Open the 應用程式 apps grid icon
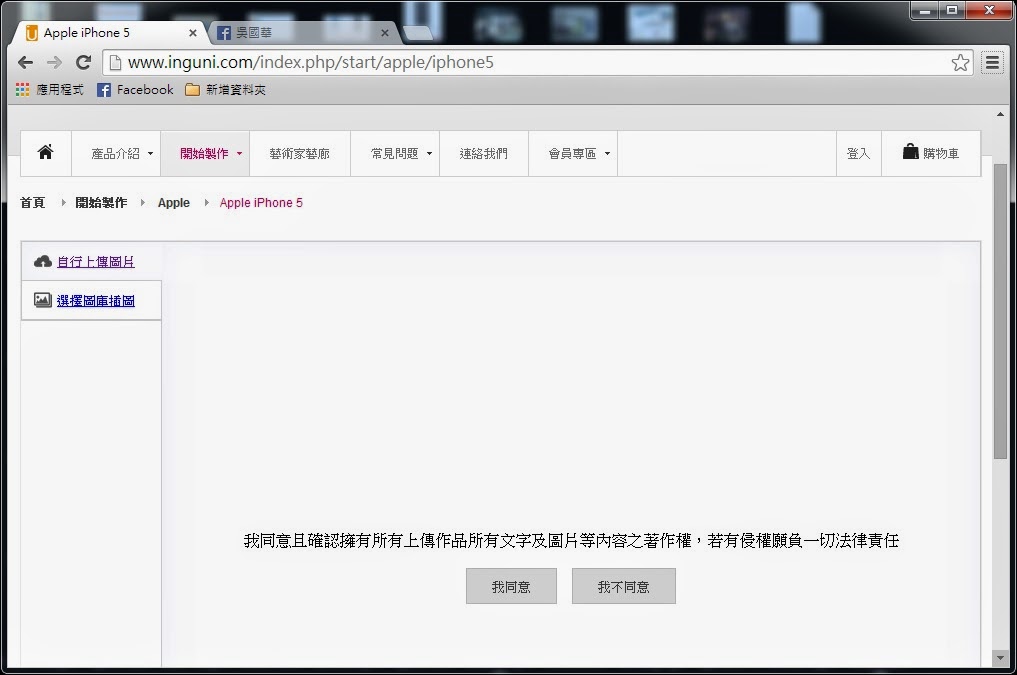This screenshot has width=1017, height=675. [23, 89]
